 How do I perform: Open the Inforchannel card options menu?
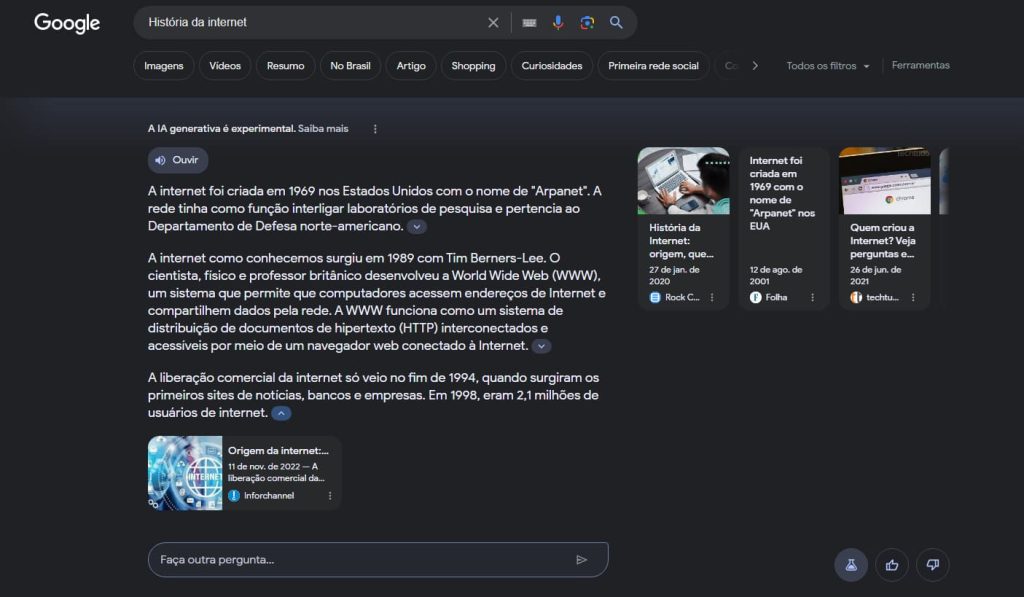(330, 496)
